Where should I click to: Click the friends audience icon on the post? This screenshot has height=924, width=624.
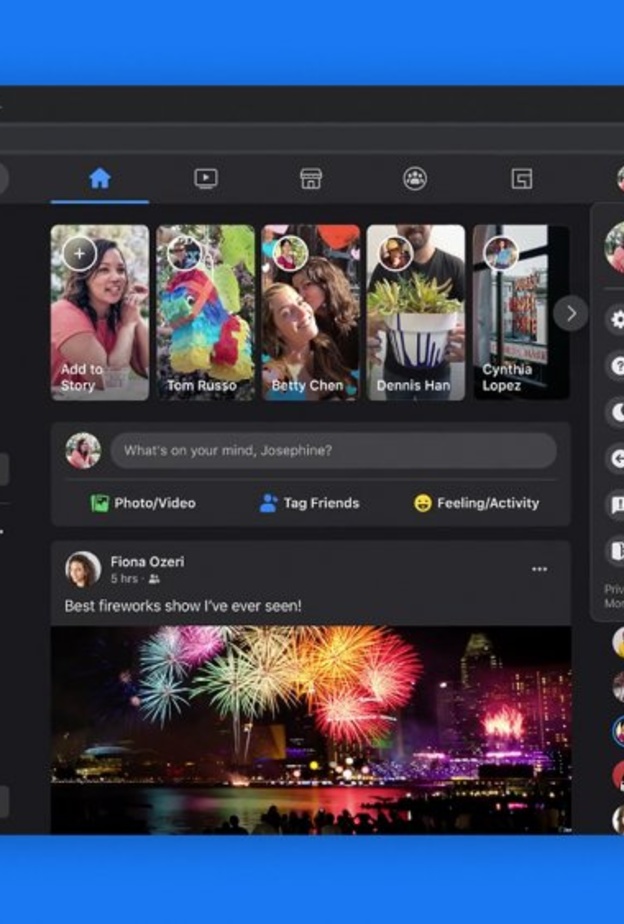coord(154,579)
